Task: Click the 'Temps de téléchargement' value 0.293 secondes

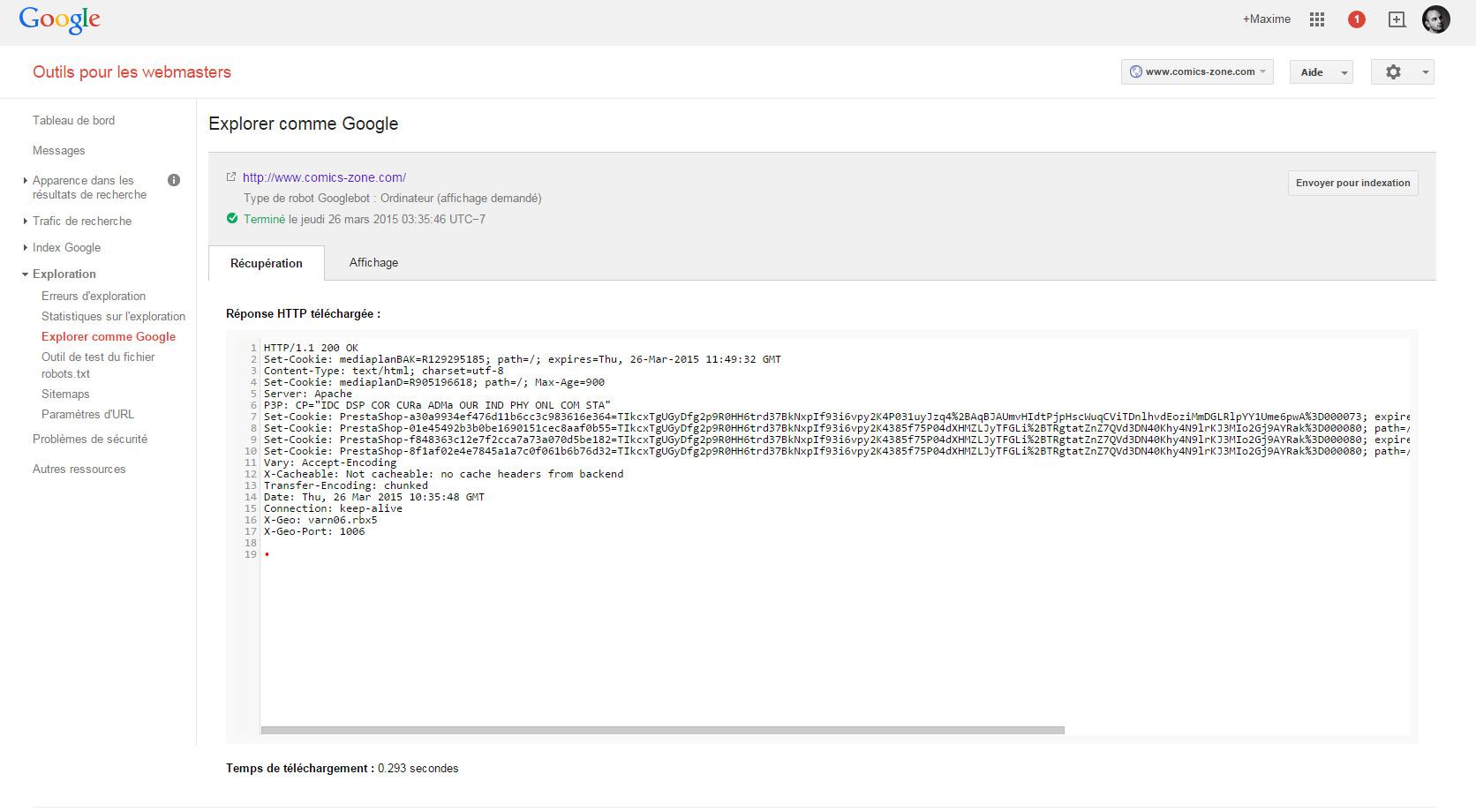Action: [418, 769]
